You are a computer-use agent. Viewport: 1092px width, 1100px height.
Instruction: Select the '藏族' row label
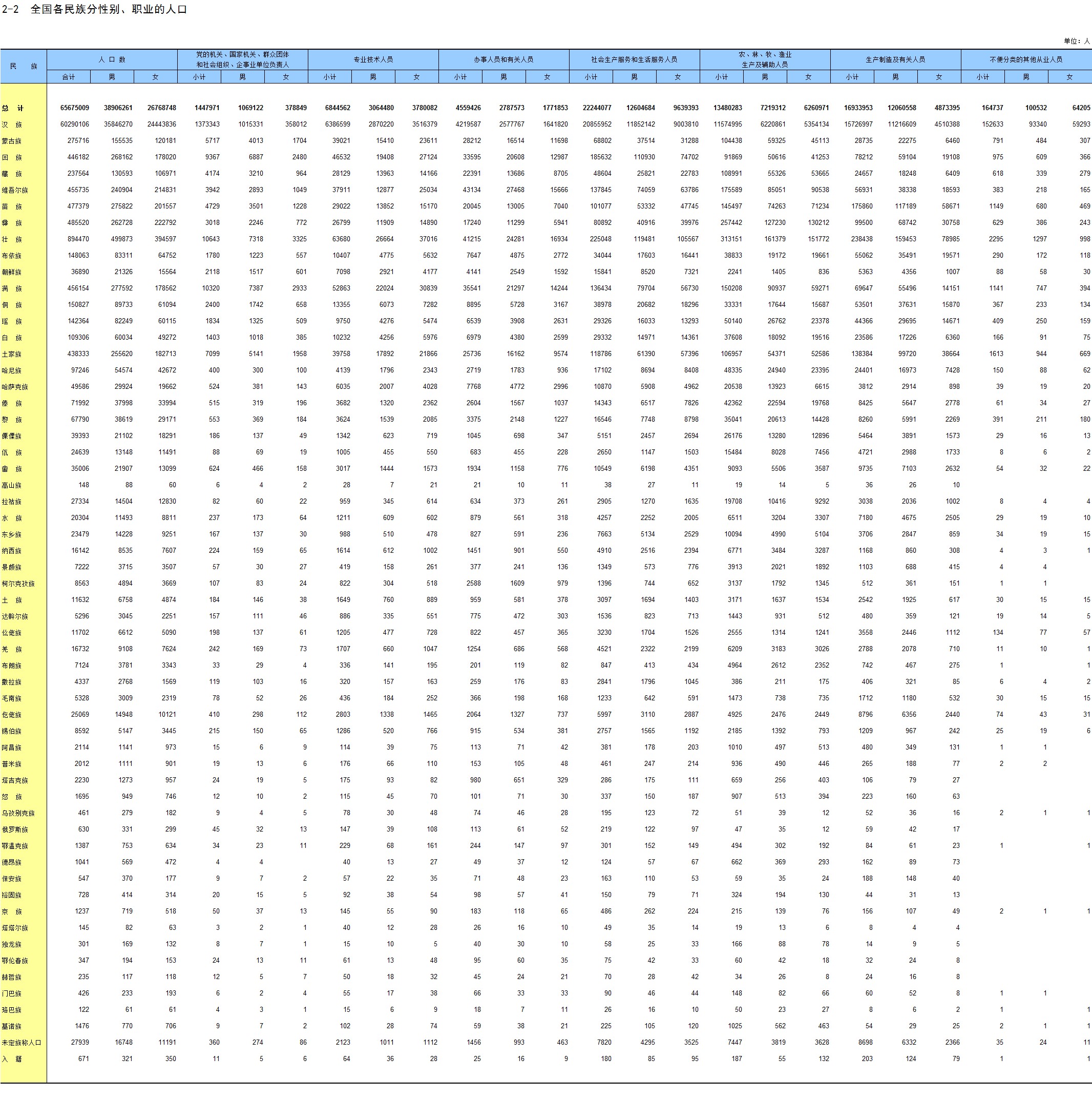pos(12,174)
